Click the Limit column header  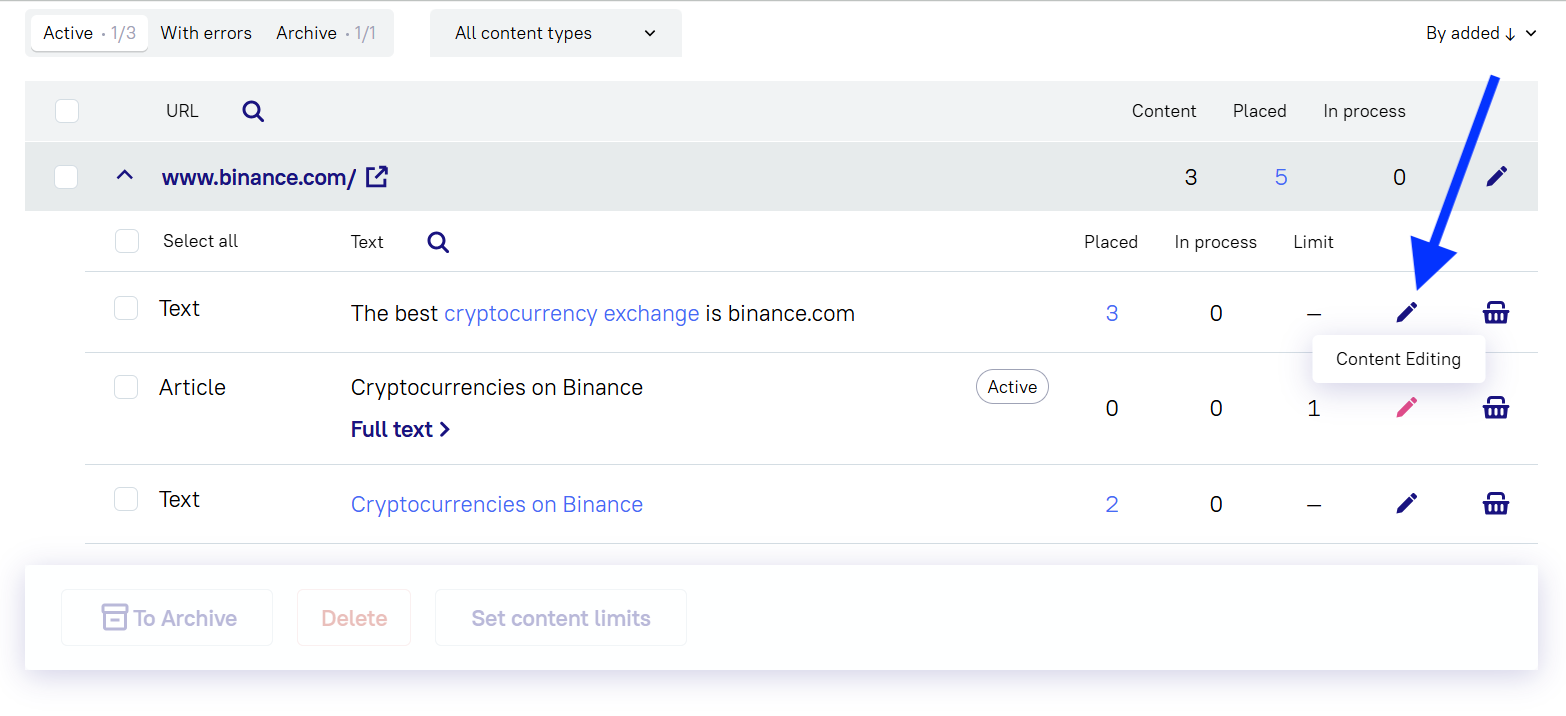(1313, 242)
